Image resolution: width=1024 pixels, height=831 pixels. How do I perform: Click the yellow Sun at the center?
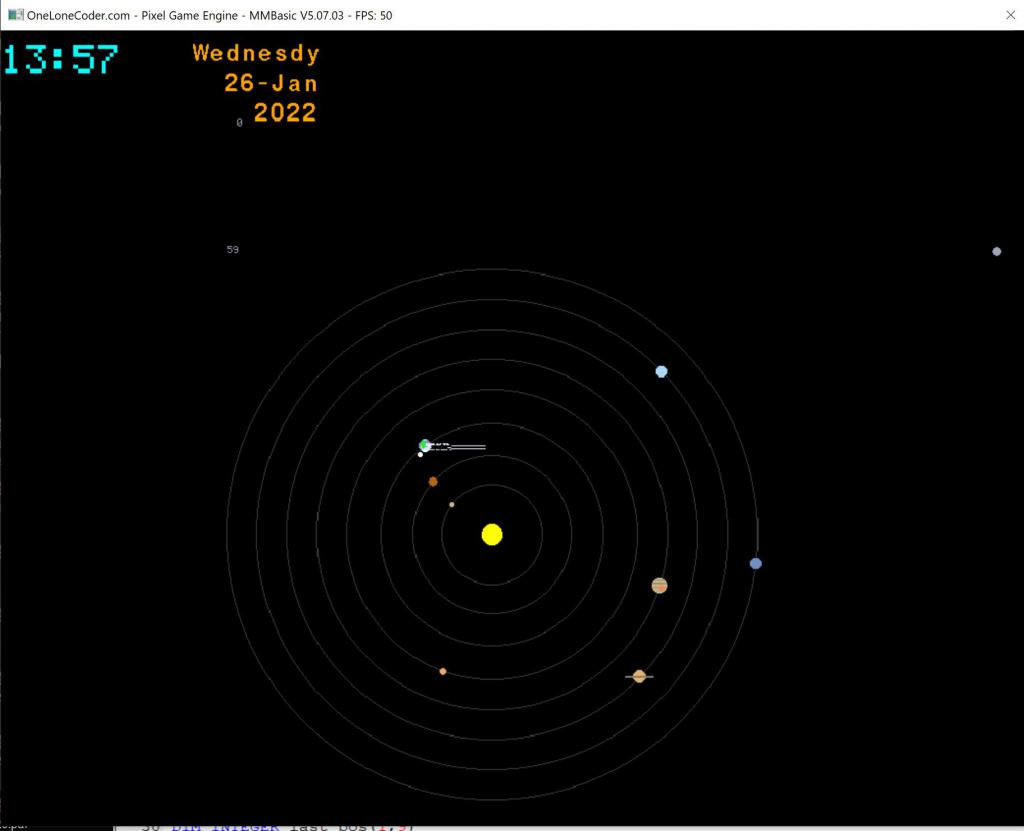click(491, 534)
